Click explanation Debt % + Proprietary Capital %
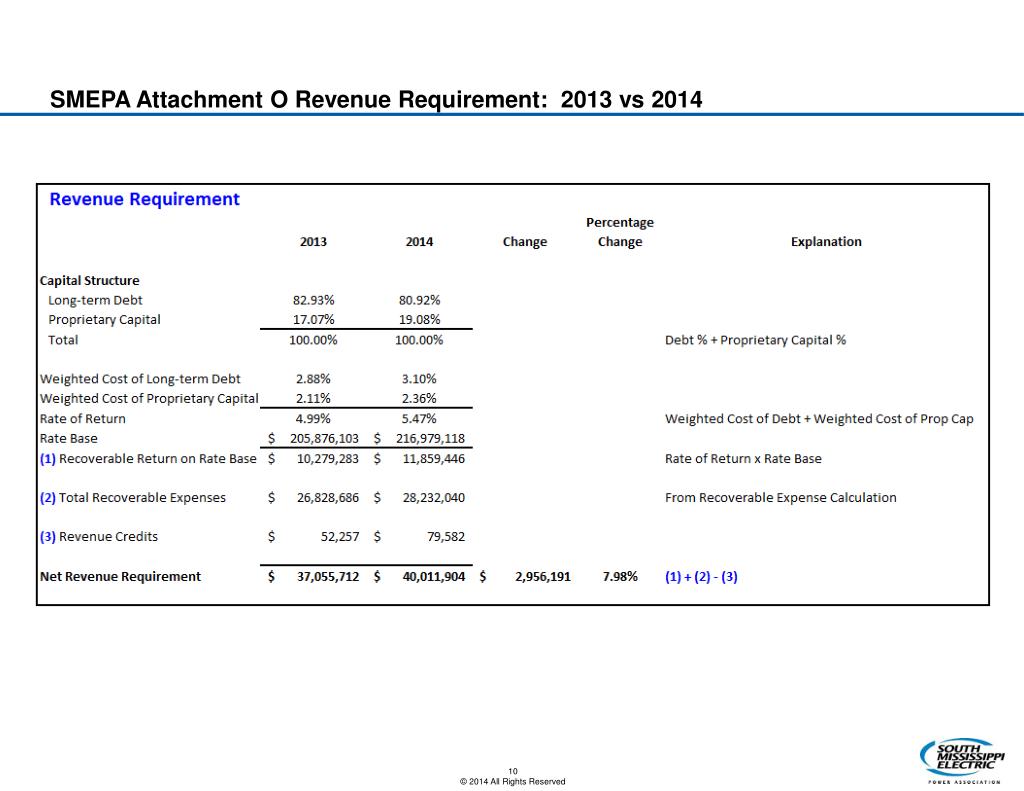The width and height of the screenshot is (1024, 791). pyautogui.click(x=756, y=340)
